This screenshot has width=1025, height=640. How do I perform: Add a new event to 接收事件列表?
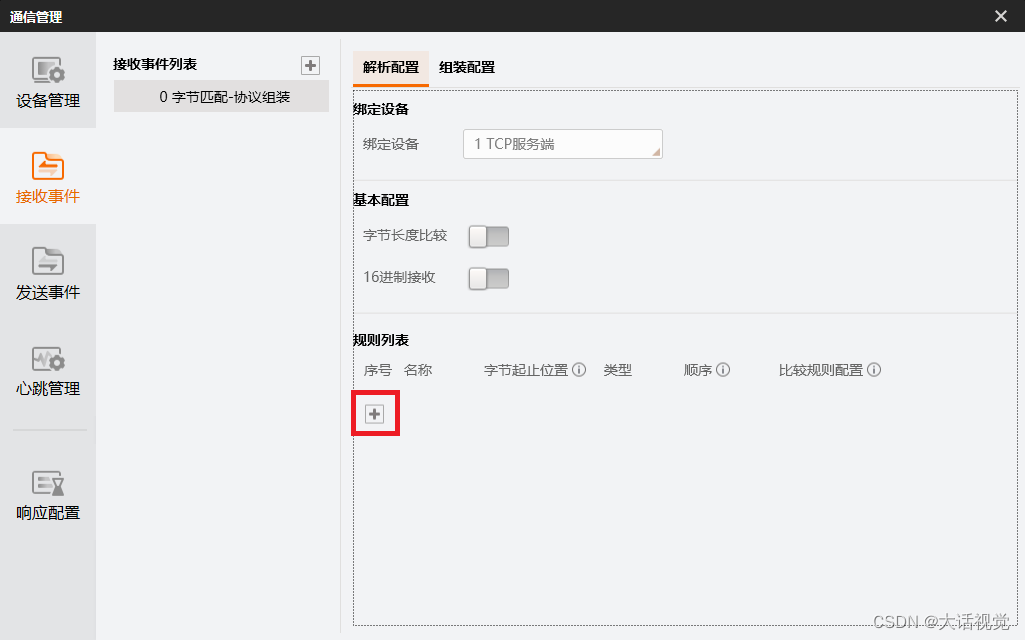311,65
